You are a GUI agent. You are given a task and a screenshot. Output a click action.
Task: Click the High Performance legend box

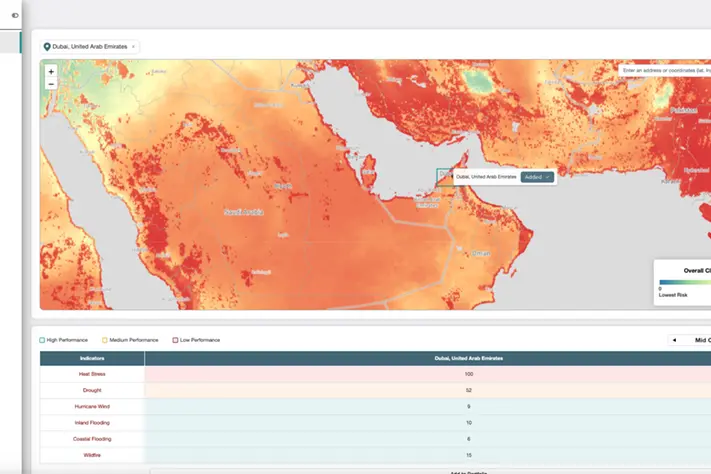click(x=42, y=340)
